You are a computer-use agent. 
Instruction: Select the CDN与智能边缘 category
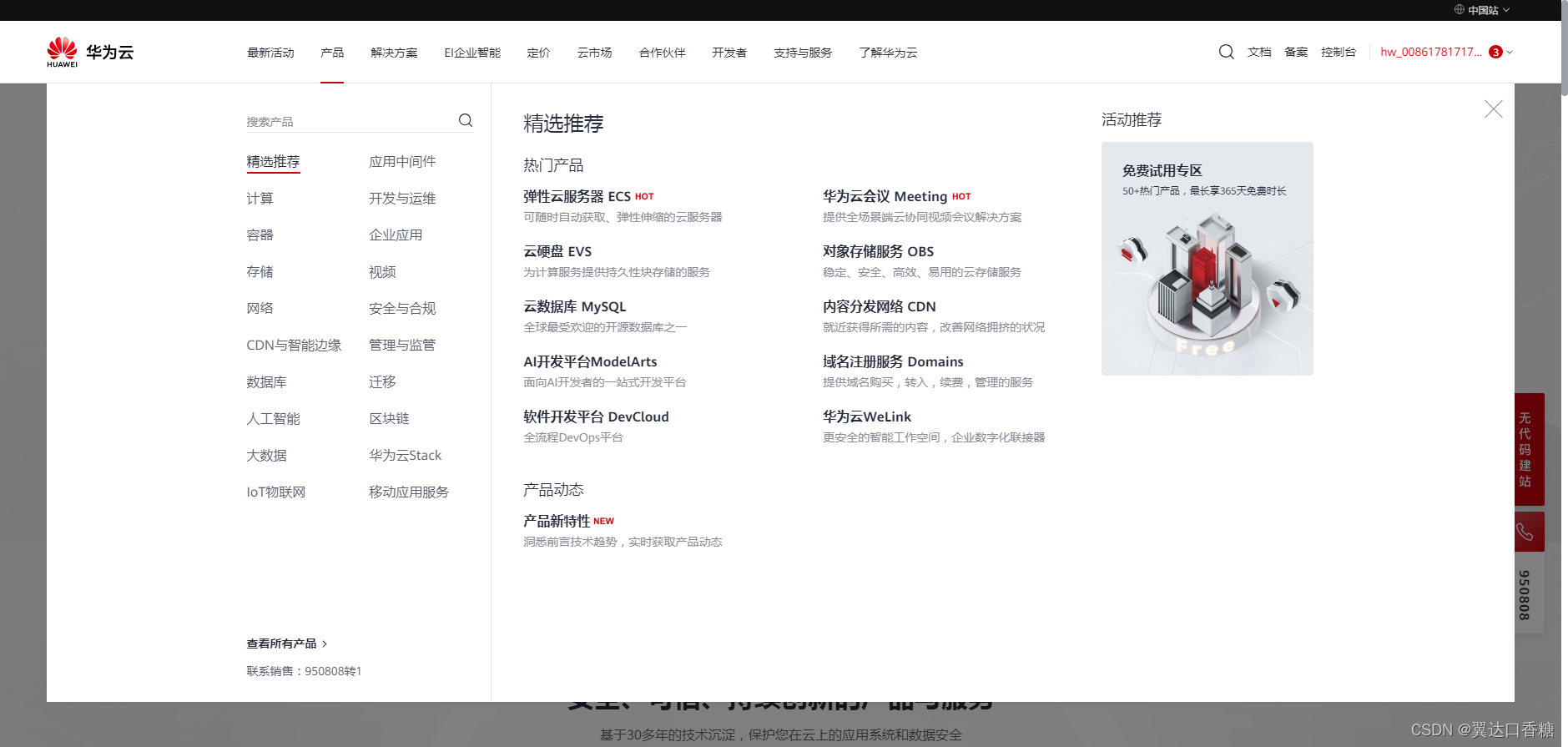[294, 346]
